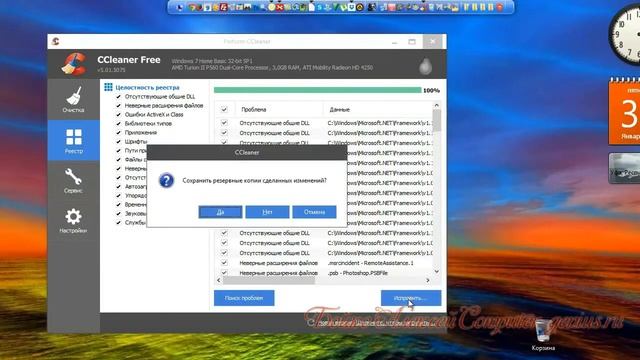Click the pear Piriform icon in header
This screenshot has width=640, height=360.
point(425,66)
